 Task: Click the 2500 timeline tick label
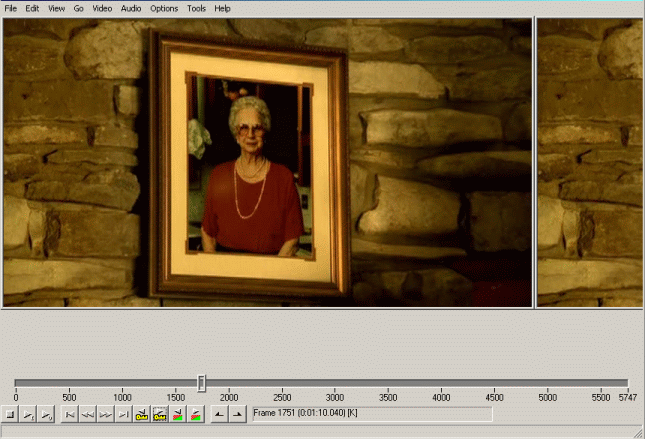point(282,397)
